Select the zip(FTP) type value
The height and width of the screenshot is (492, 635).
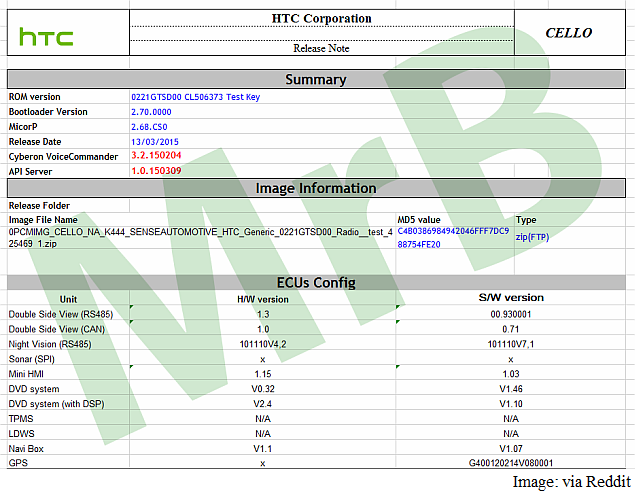(x=532, y=237)
